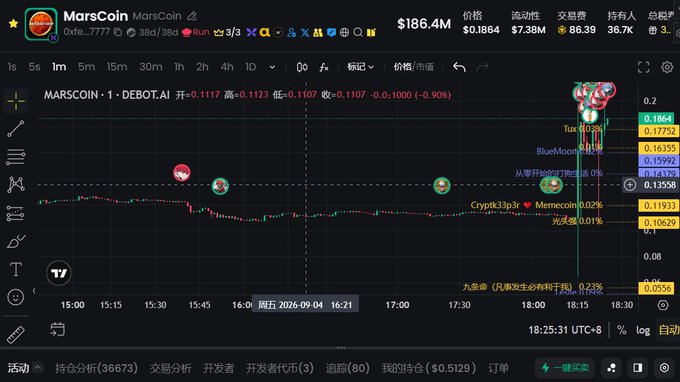Viewport: 680px width, 382px height.
Task: Open timezone 18:25:31 UTC+8 selector
Action: coord(565,330)
